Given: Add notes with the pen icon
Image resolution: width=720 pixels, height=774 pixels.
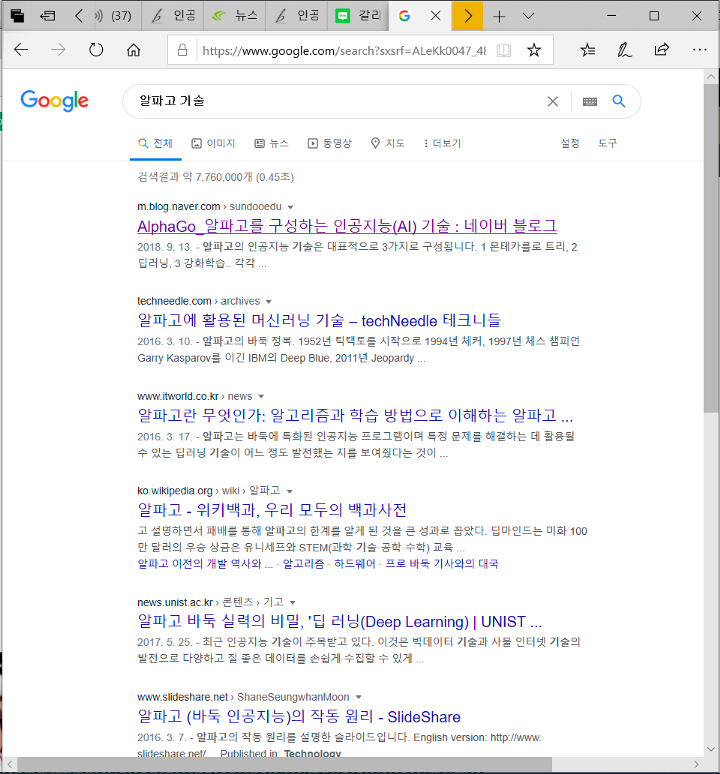Looking at the screenshot, I should pyautogui.click(x=624, y=50).
